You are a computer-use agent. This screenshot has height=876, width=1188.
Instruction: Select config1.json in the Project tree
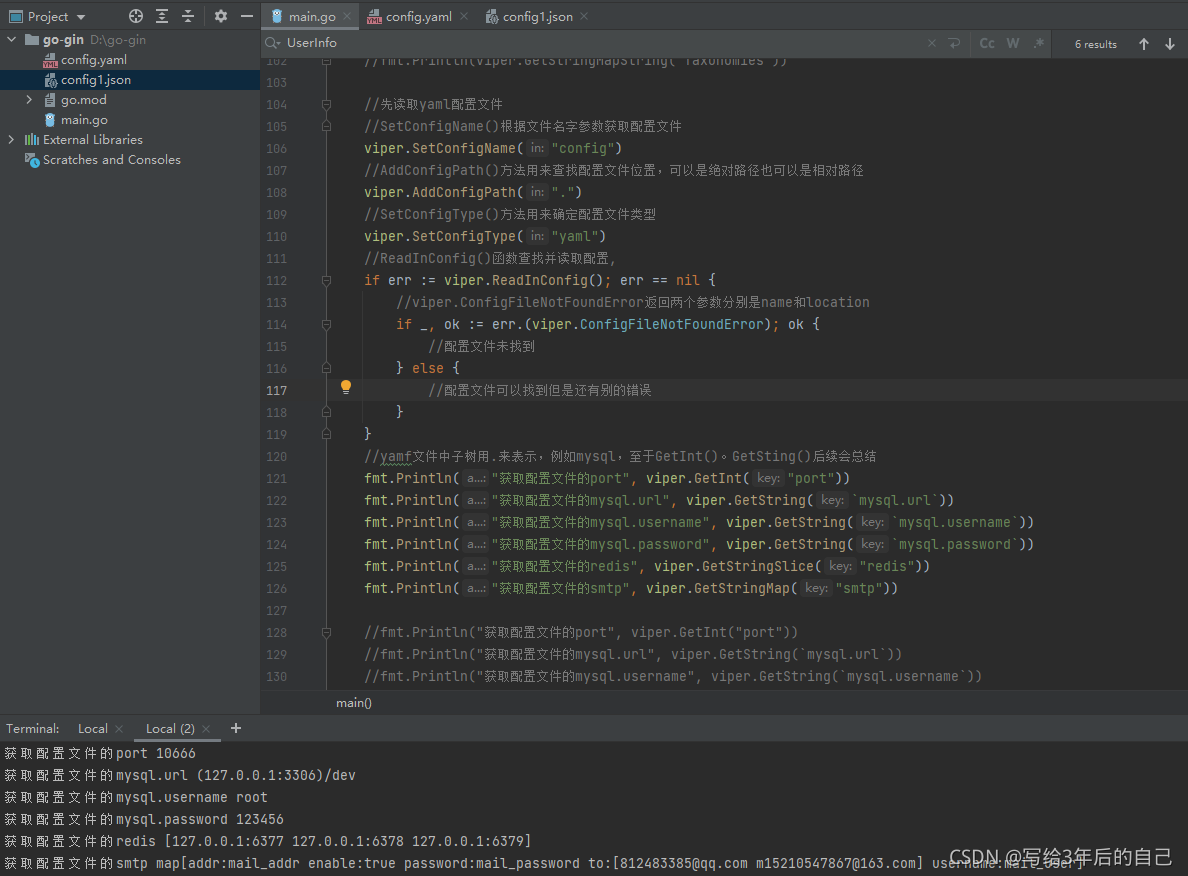(95, 79)
